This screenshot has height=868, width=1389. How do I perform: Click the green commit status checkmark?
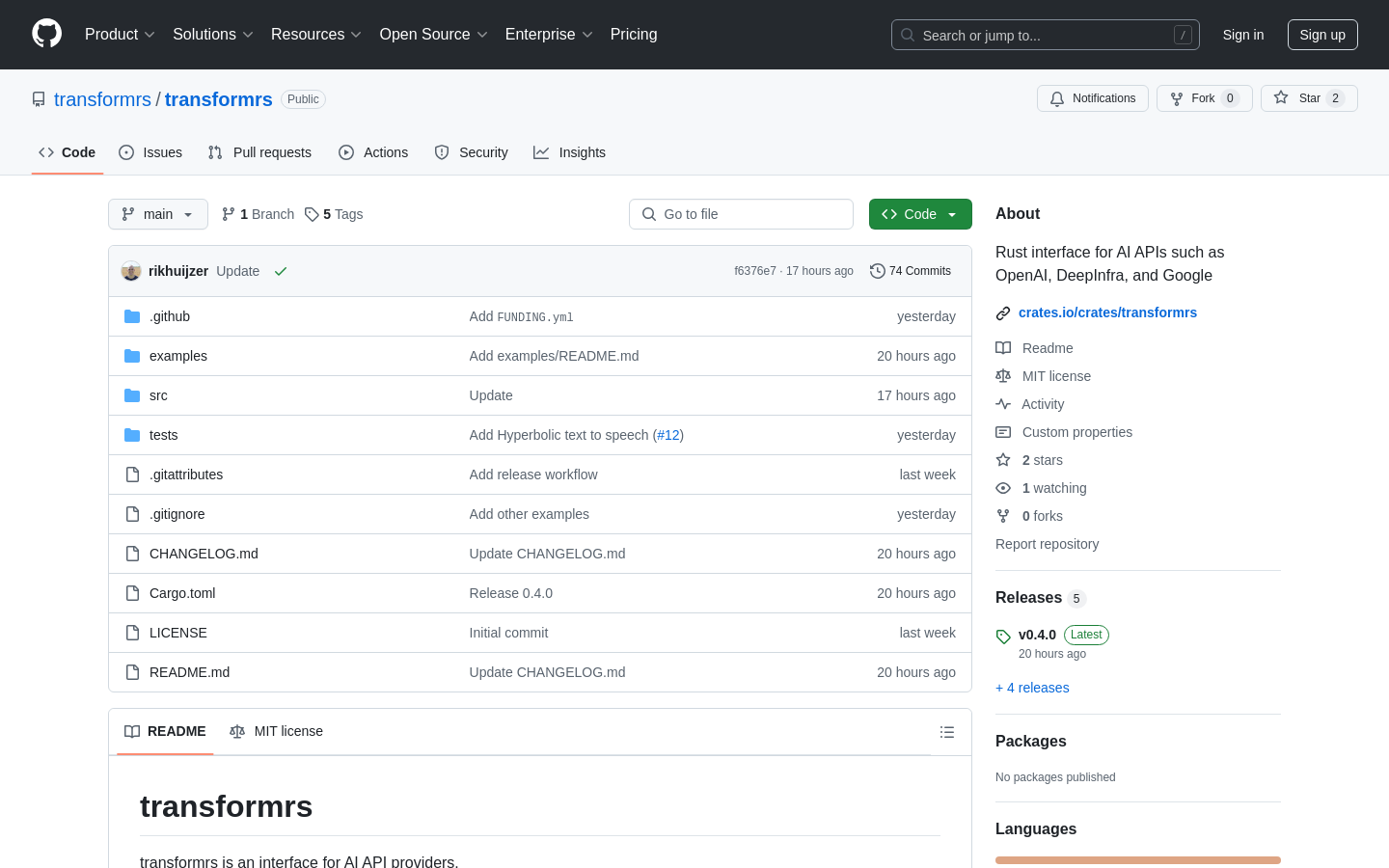pos(281,271)
